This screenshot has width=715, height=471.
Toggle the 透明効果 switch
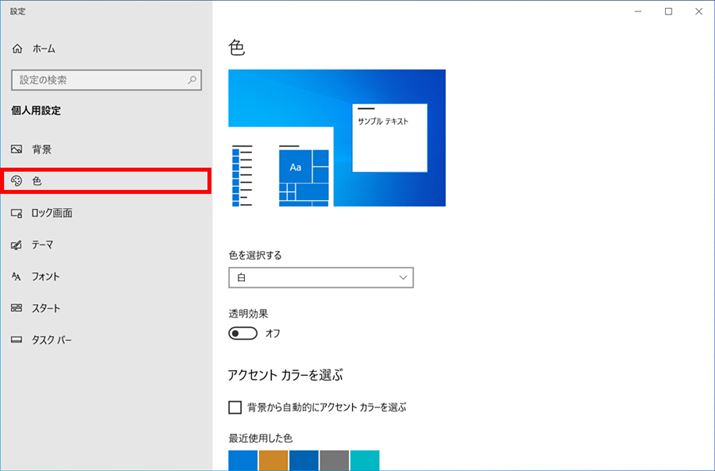pyautogui.click(x=243, y=333)
